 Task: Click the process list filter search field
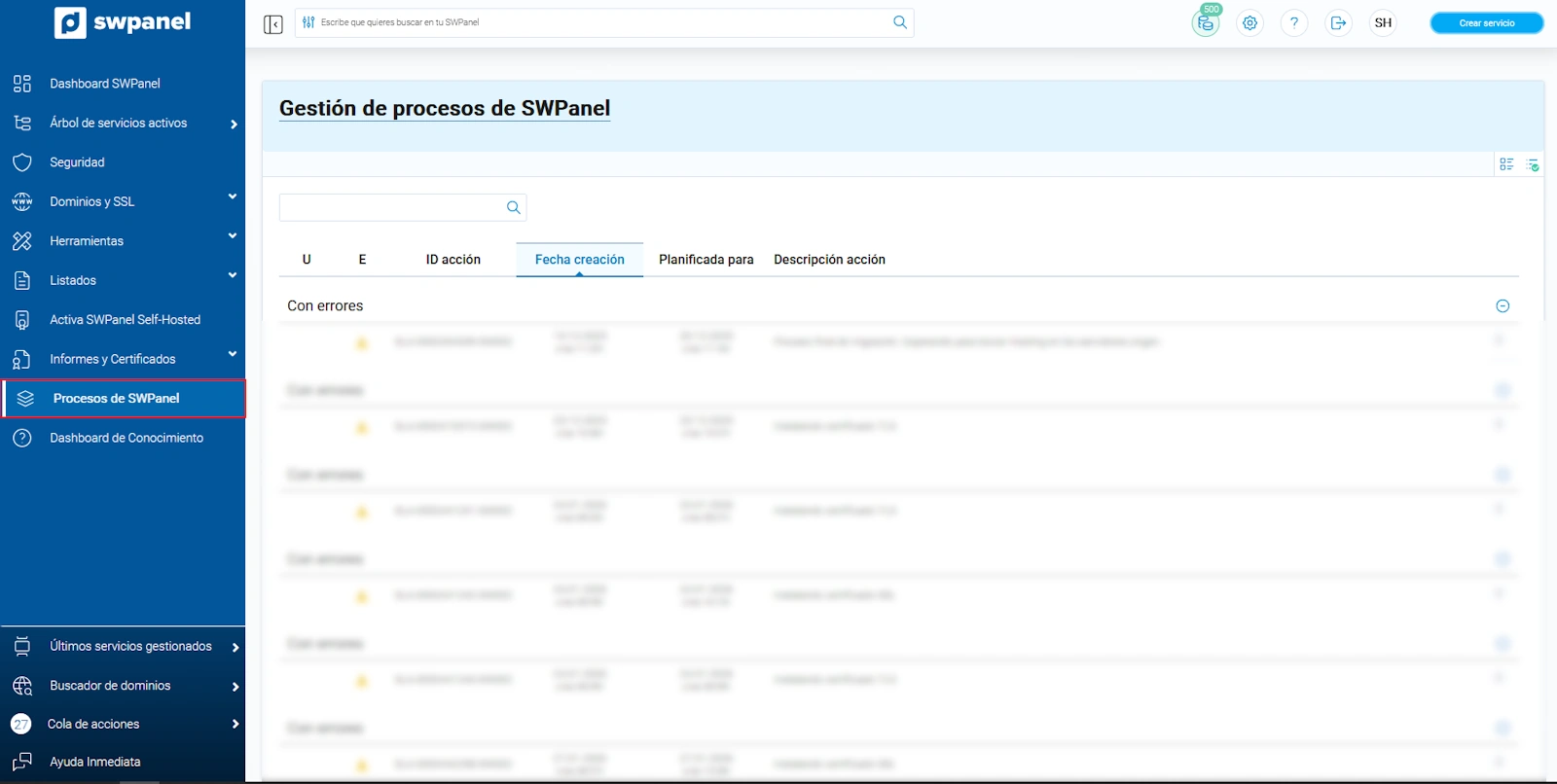click(391, 207)
